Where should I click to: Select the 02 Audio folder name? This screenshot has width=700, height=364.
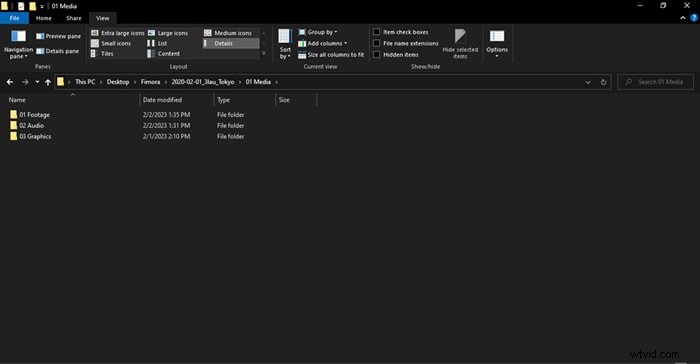[31, 126]
